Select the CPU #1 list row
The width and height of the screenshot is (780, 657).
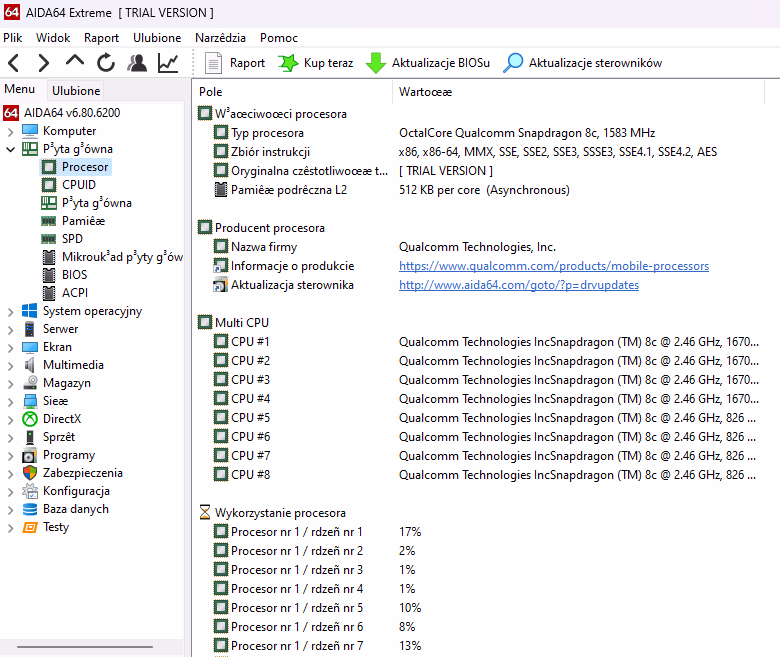coord(250,342)
